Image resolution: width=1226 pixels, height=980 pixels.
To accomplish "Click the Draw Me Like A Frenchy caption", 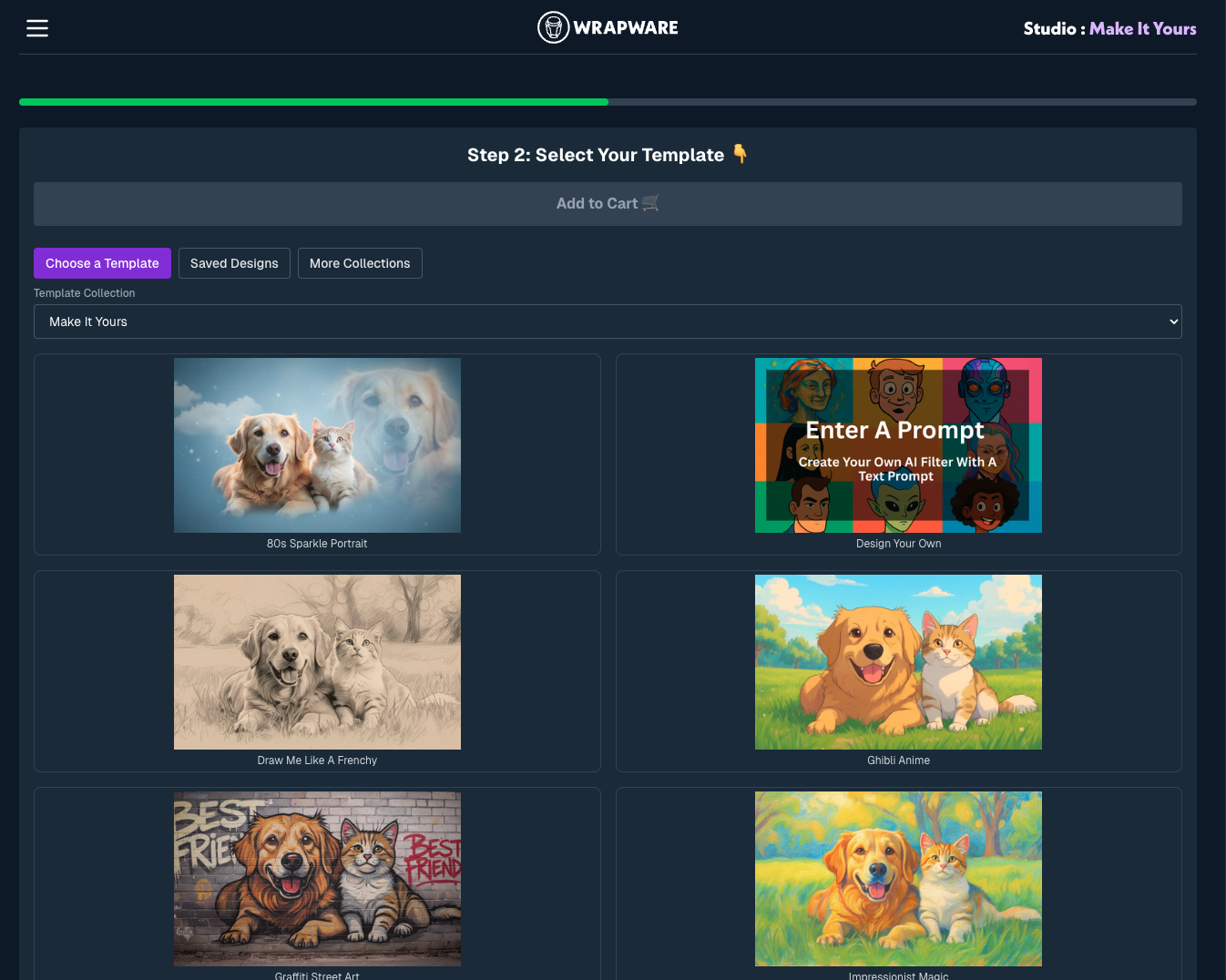I will [x=317, y=761].
